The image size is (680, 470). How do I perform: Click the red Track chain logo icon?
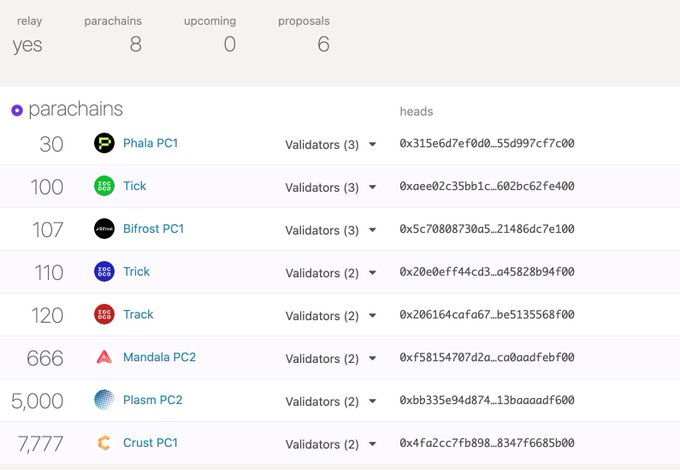(104, 314)
